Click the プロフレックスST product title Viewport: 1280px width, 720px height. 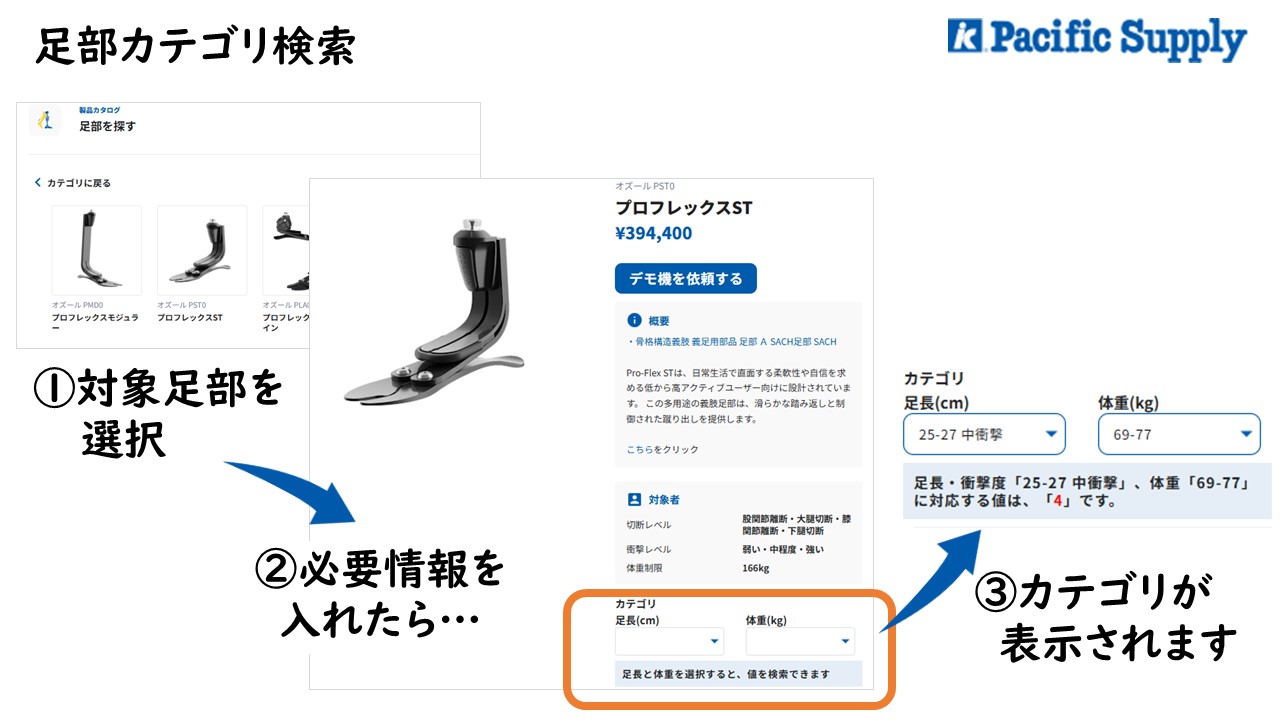(x=683, y=208)
